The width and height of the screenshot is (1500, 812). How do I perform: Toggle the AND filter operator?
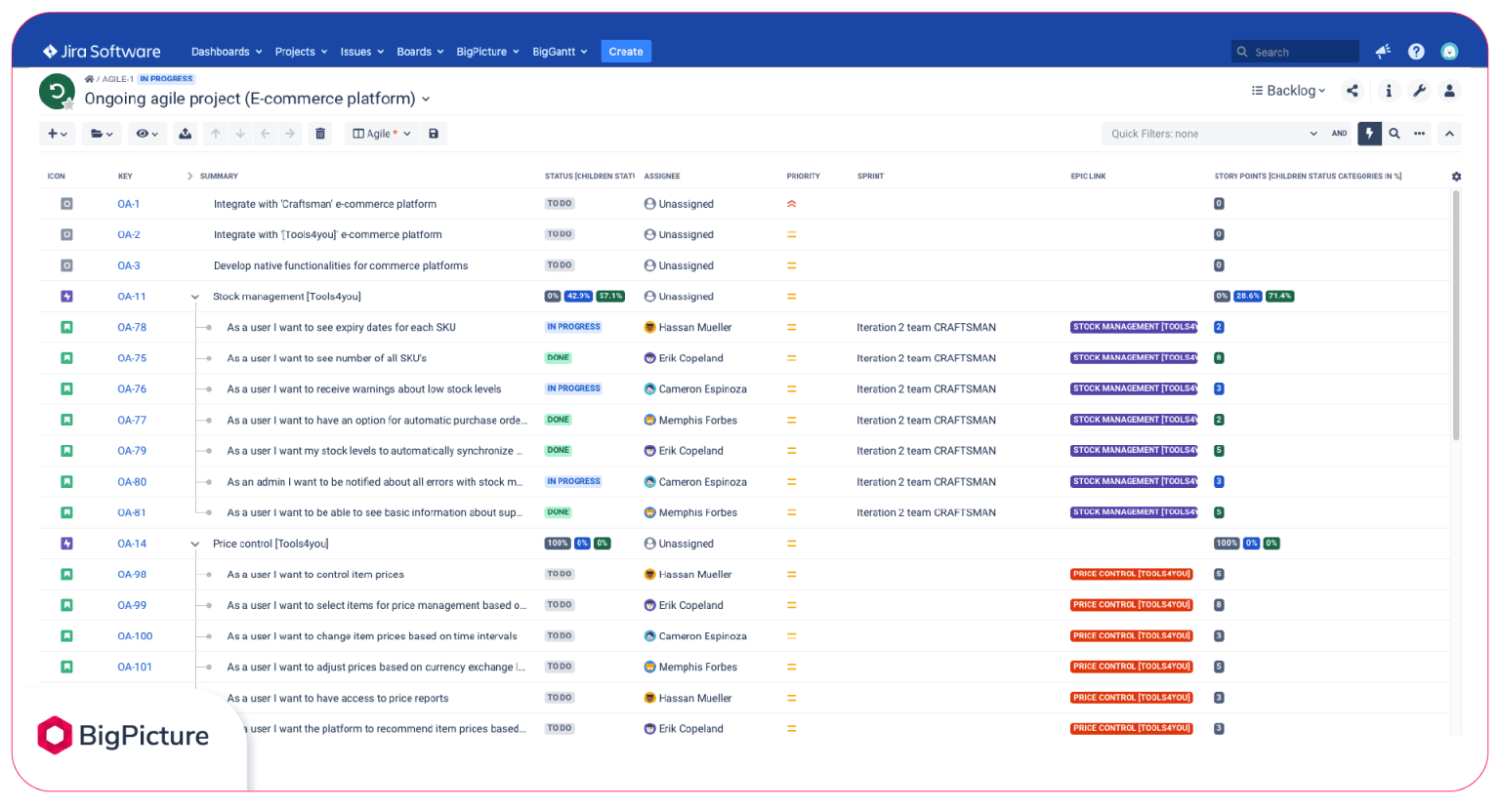1339,134
